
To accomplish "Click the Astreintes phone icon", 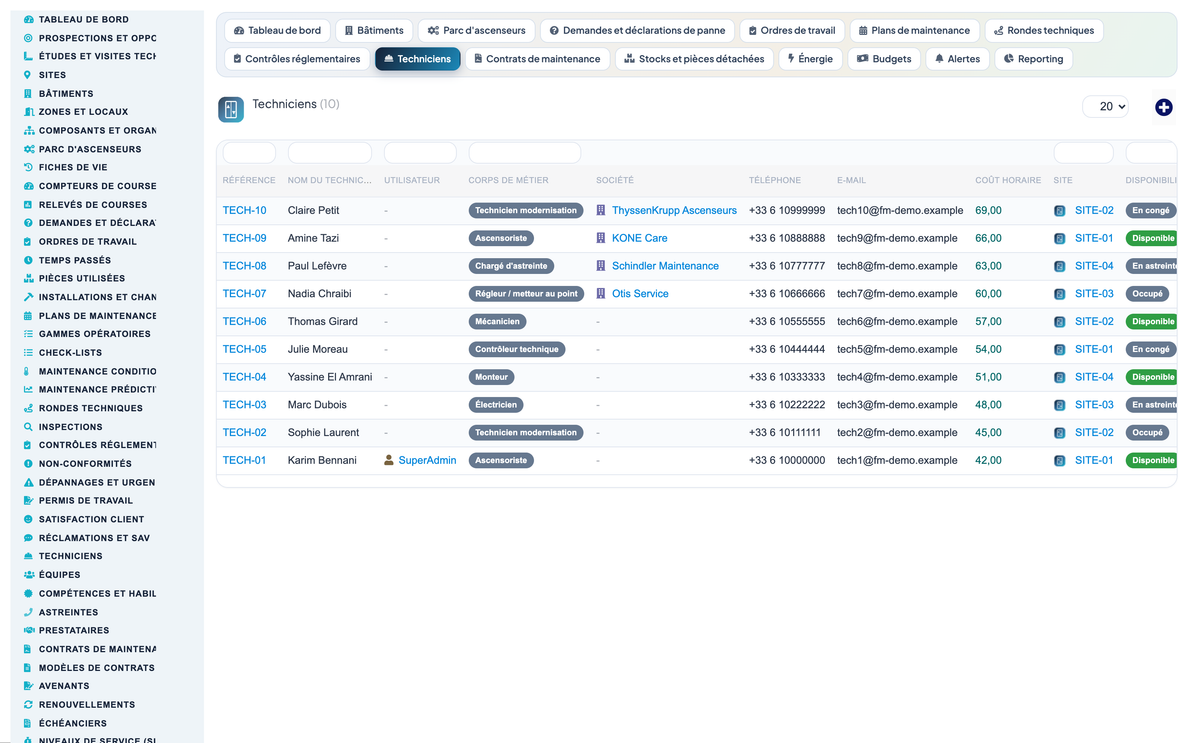I will point(28,611).
